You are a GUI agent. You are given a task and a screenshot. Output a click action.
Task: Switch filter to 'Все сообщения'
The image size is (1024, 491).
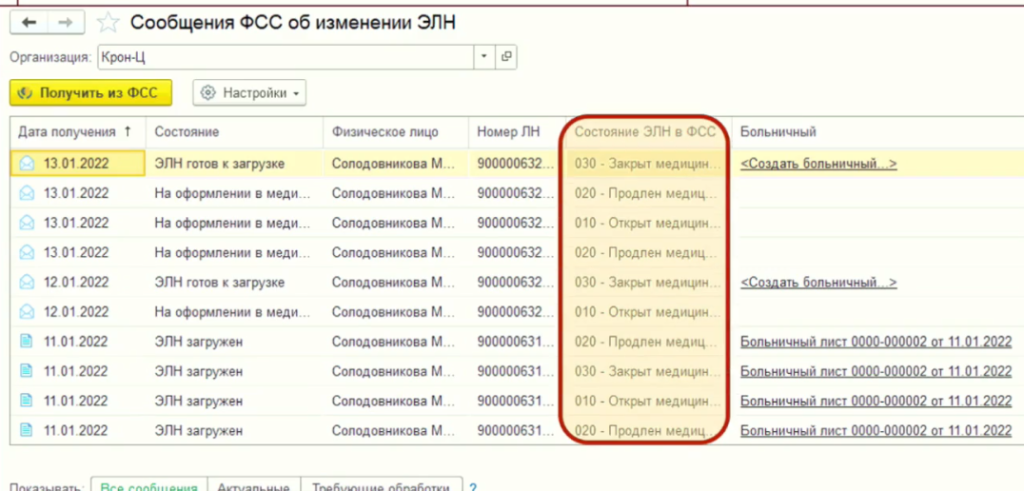click(148, 486)
